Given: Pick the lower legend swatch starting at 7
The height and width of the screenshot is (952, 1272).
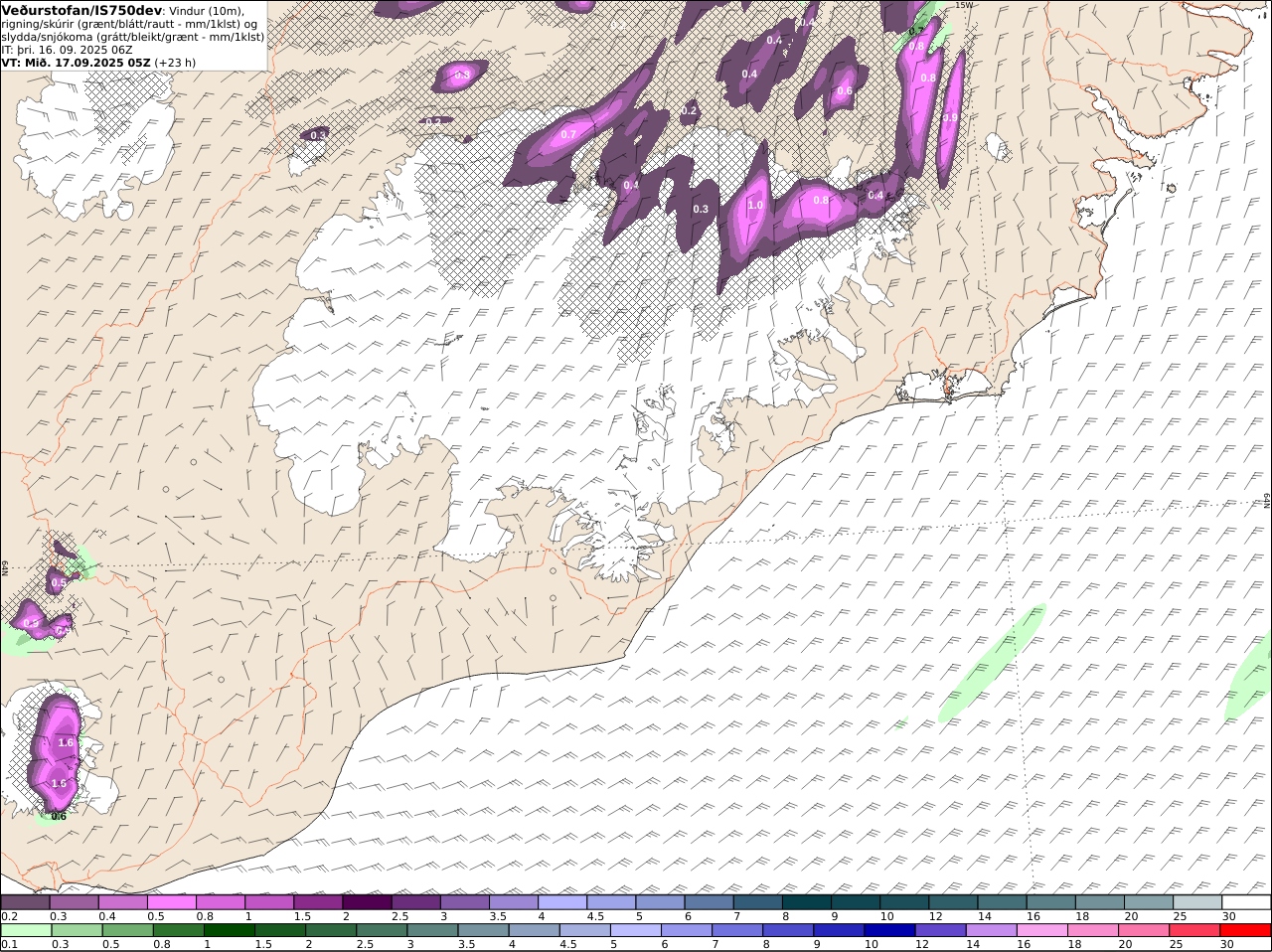Looking at the screenshot, I should point(737,931).
